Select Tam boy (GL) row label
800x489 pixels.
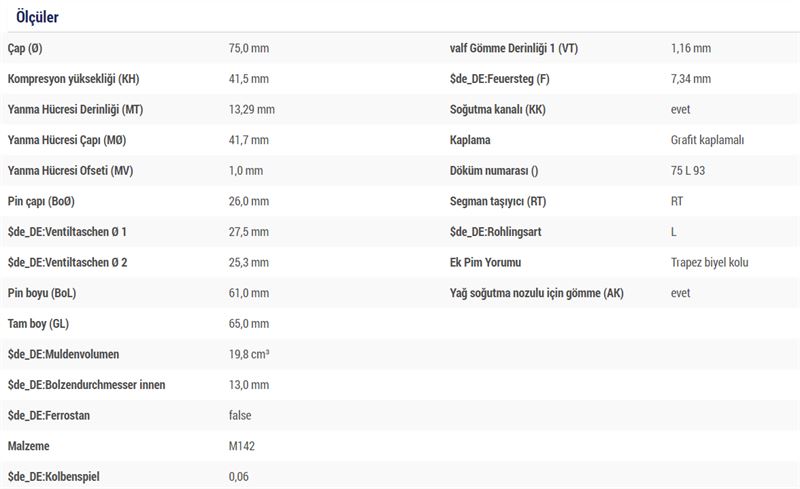(x=38, y=324)
